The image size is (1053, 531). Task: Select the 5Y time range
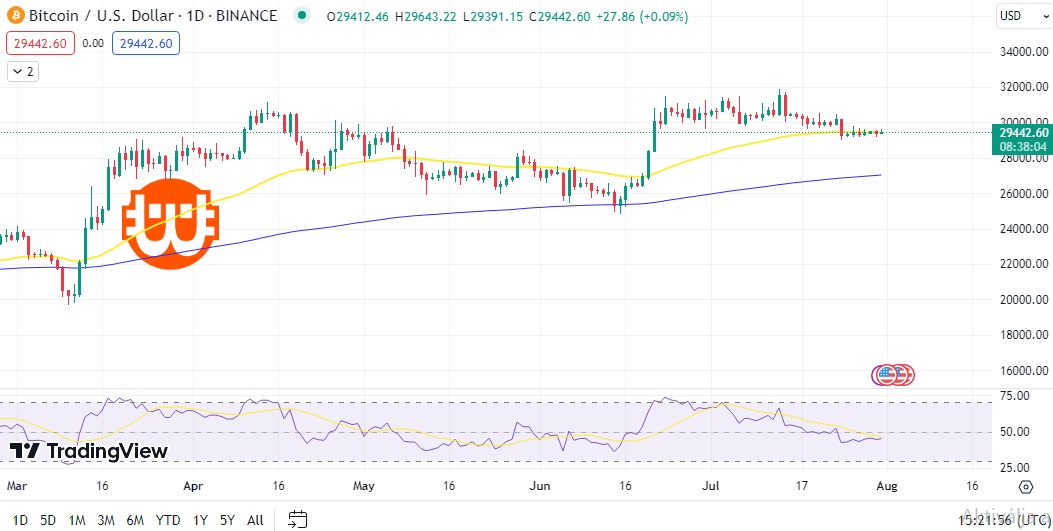[x=227, y=520]
